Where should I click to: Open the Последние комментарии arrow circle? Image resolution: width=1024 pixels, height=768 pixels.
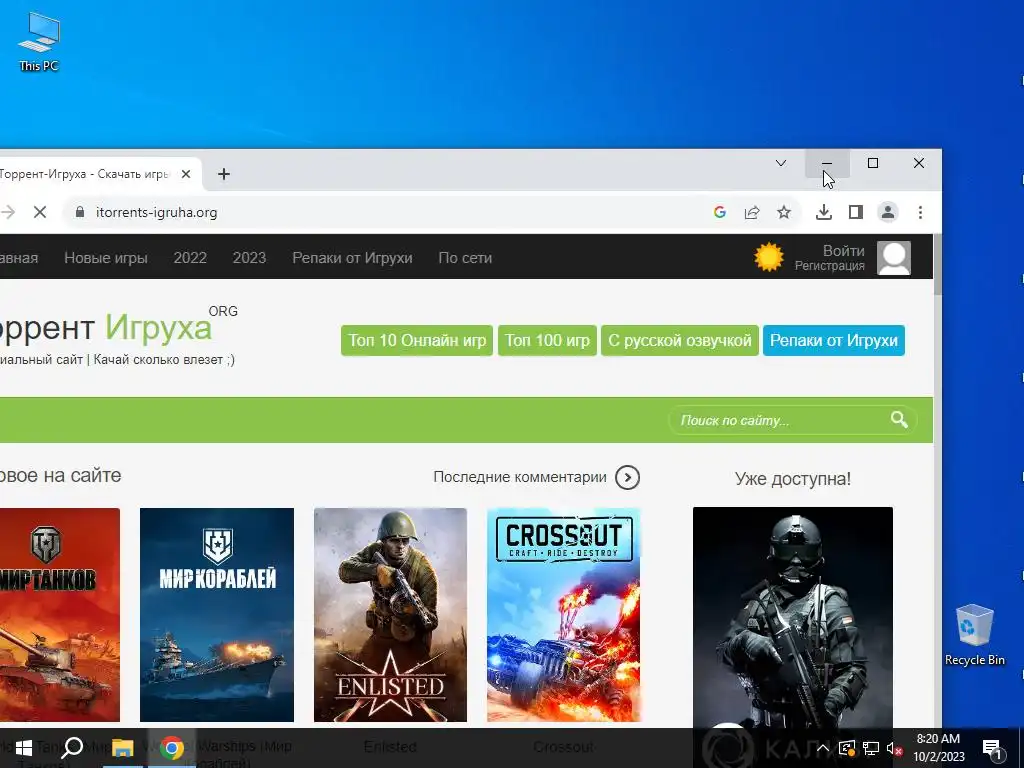click(628, 477)
